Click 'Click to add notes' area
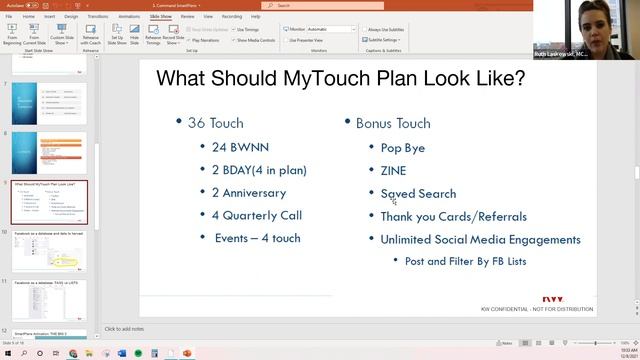 (124, 329)
